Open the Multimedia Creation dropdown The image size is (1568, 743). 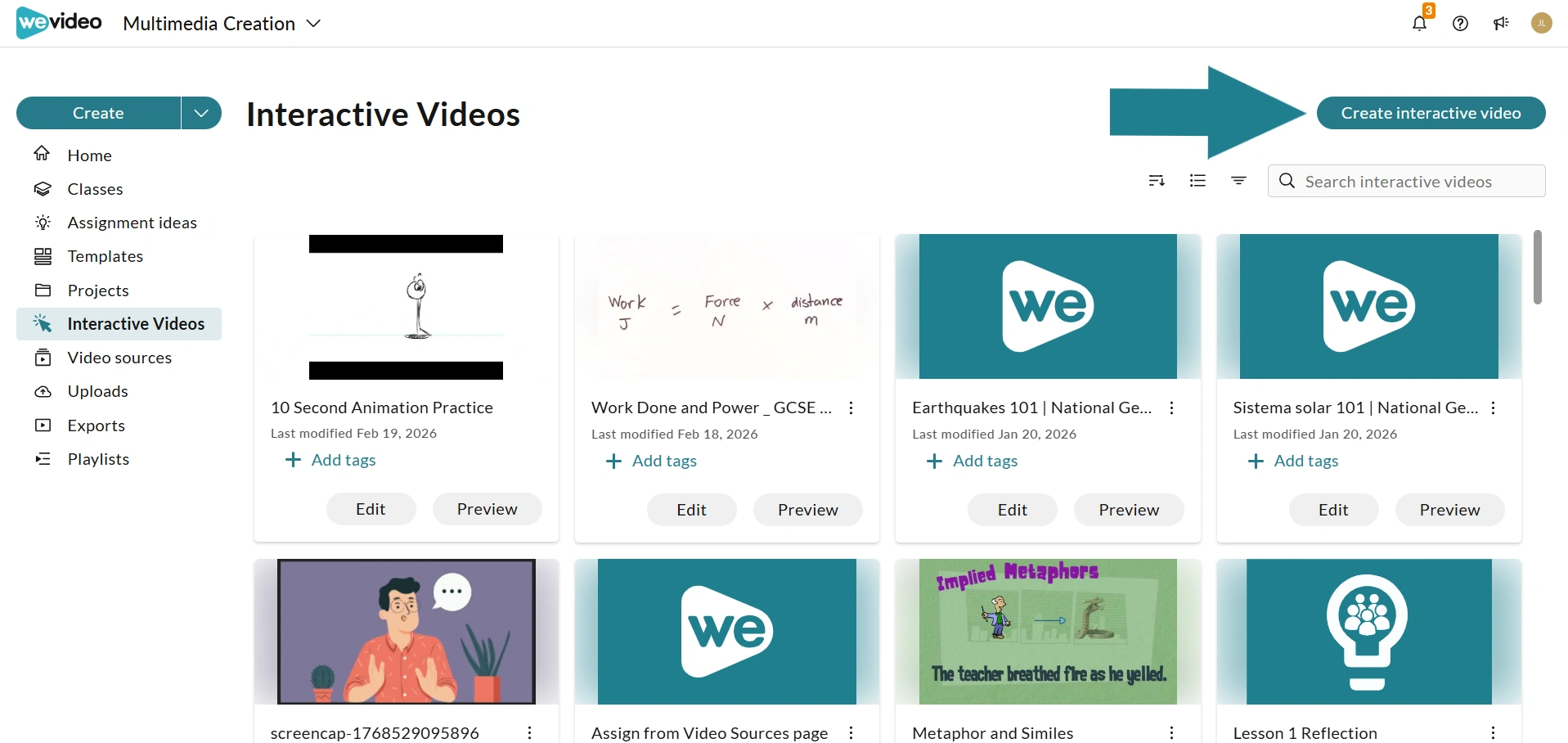[x=222, y=24]
